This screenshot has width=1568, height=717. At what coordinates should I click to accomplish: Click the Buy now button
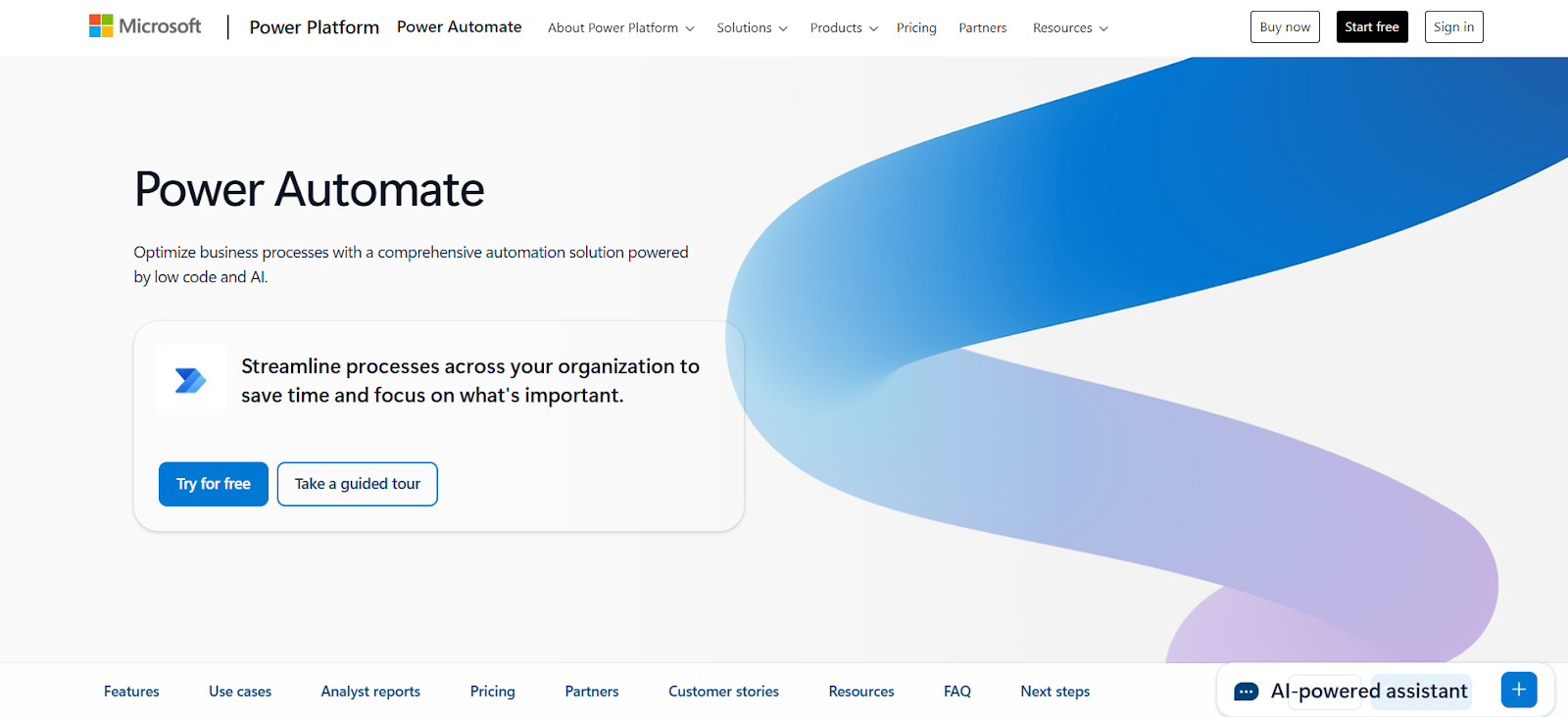point(1285,26)
